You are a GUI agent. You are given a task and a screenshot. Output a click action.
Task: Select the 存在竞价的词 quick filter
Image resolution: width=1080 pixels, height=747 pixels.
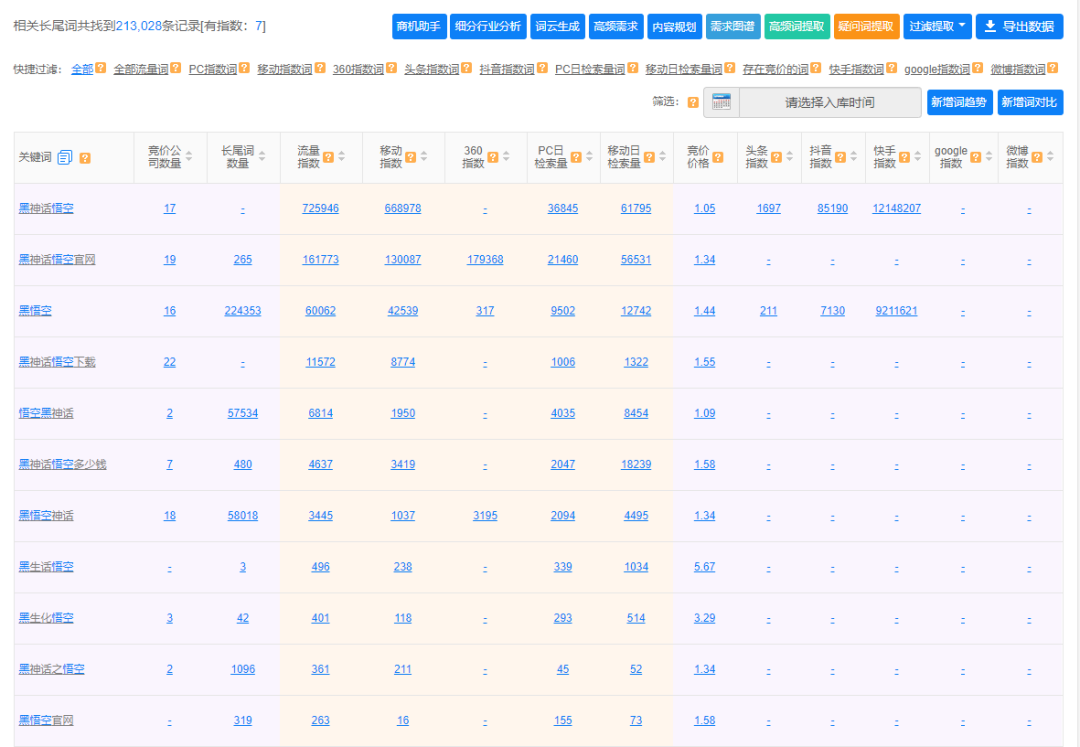pos(776,69)
